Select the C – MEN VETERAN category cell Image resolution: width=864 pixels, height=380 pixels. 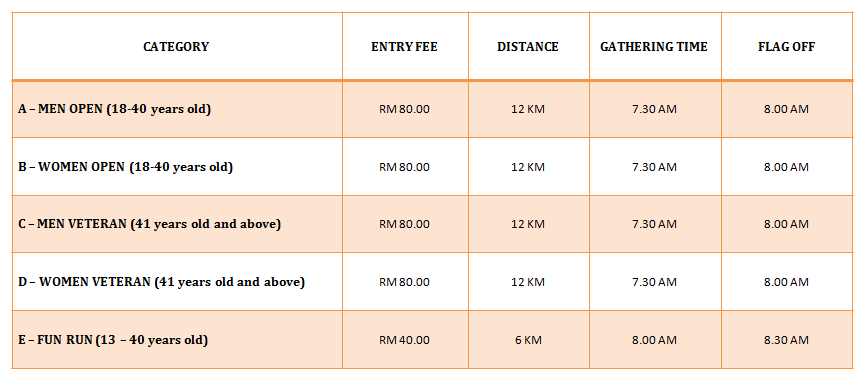(x=176, y=224)
